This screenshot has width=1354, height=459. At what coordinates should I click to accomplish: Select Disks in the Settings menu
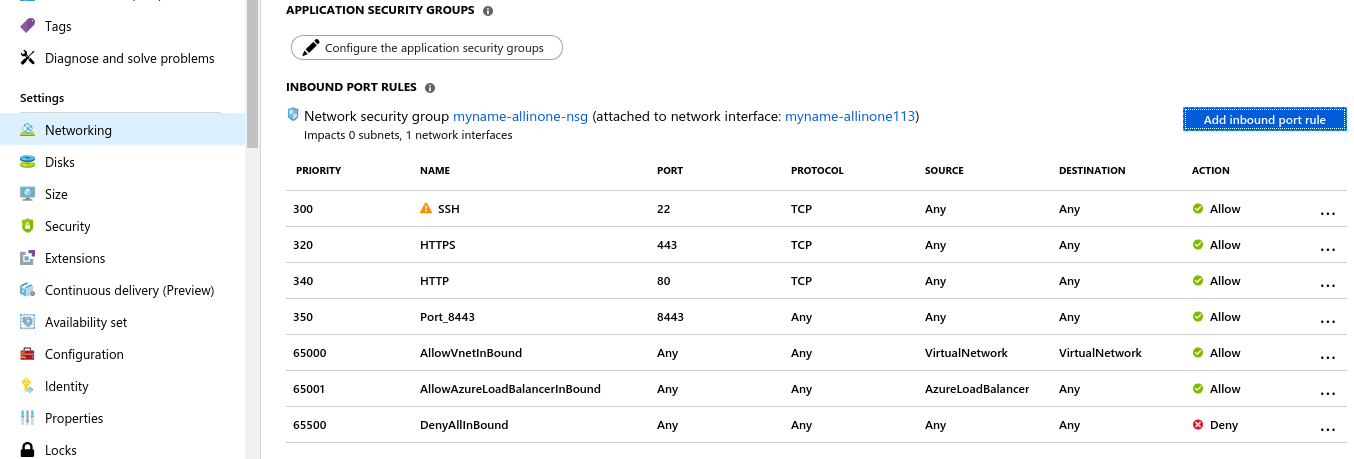coord(122,162)
